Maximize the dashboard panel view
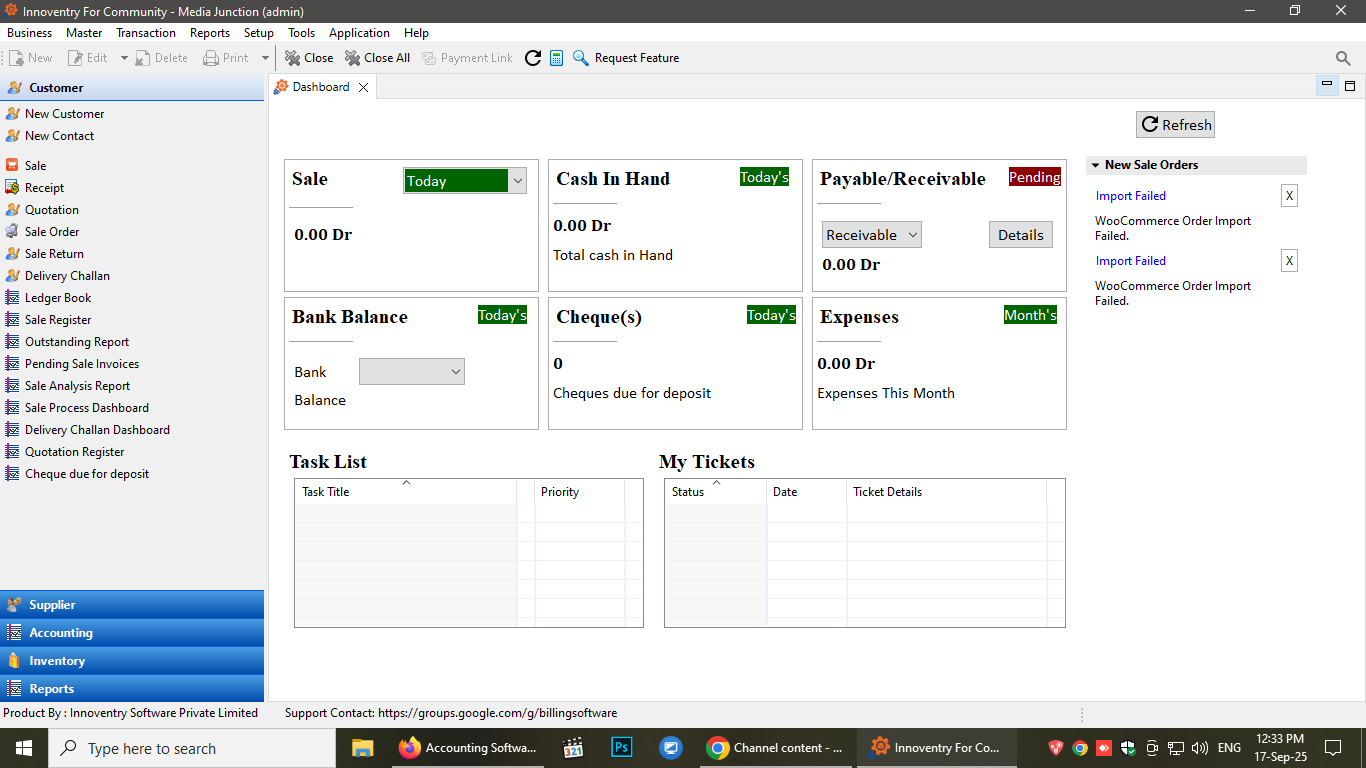Image resolution: width=1366 pixels, height=768 pixels. tap(1350, 86)
